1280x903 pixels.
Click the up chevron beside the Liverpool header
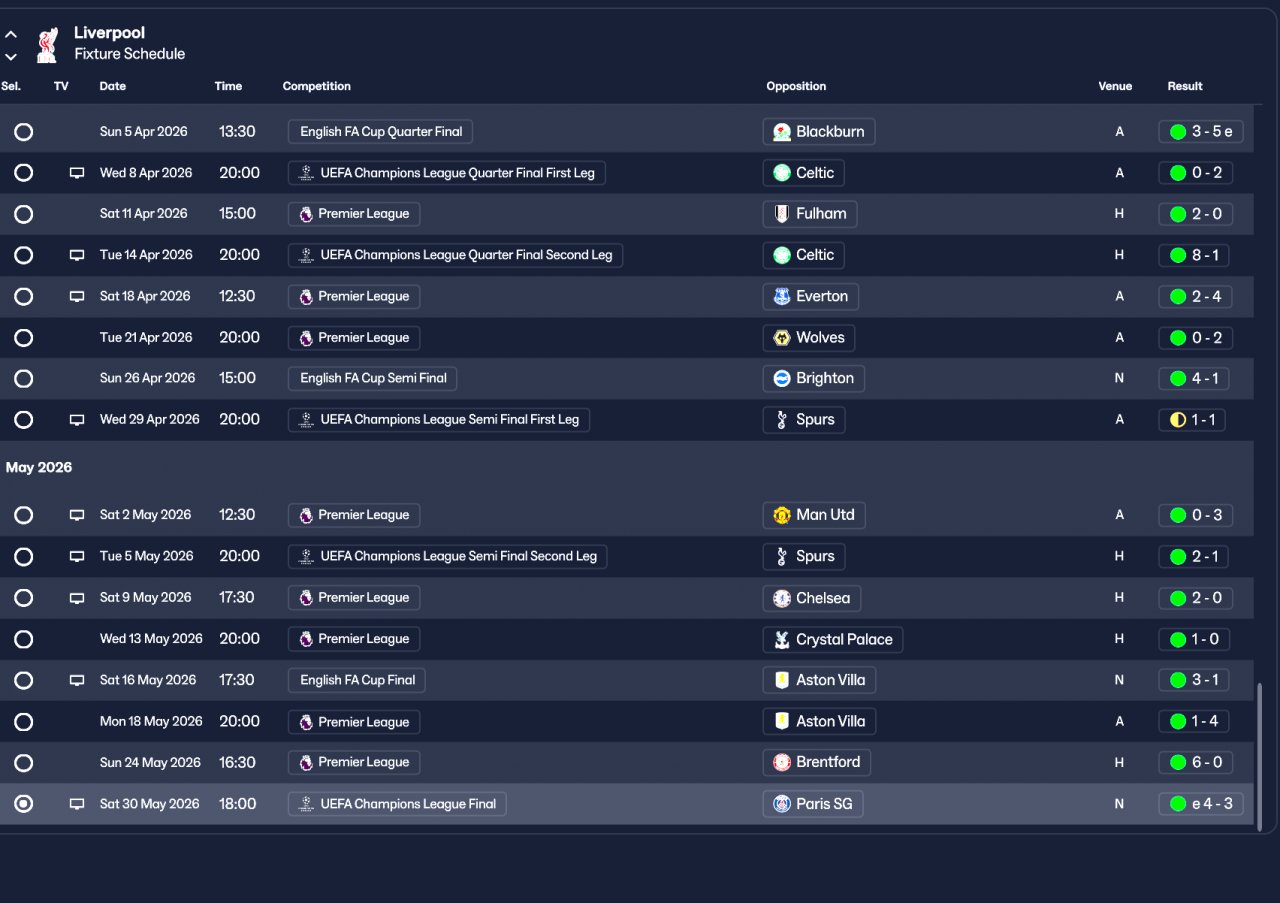[11, 35]
